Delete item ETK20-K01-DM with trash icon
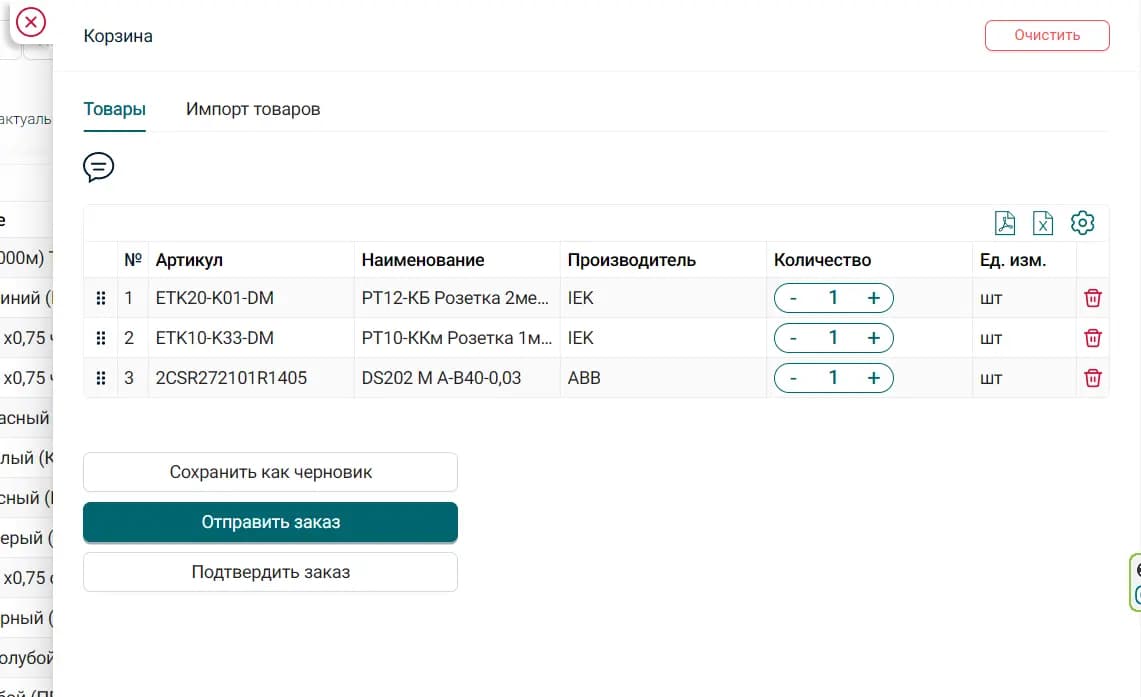The height and width of the screenshot is (697, 1141). tap(1093, 298)
